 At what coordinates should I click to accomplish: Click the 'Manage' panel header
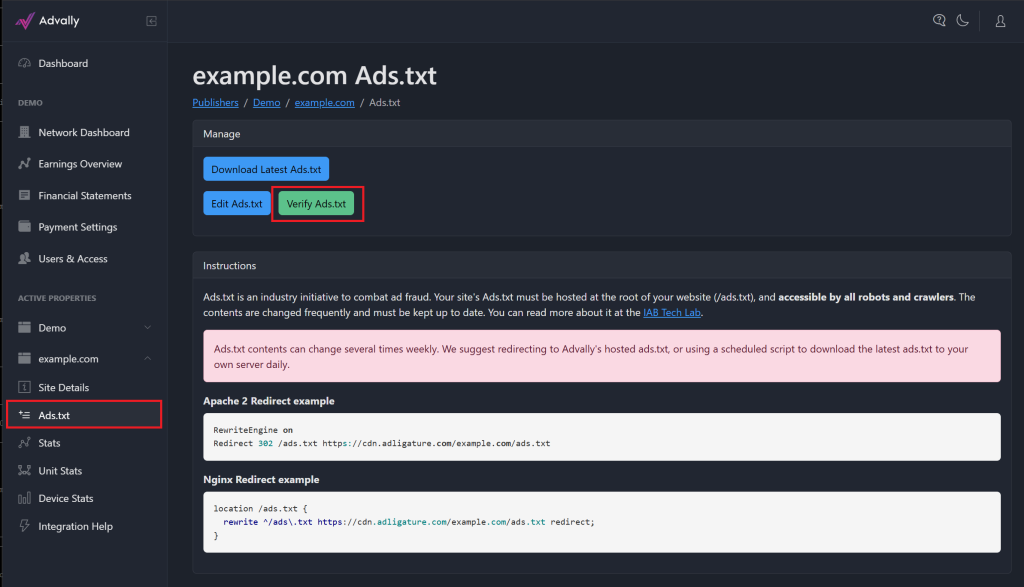(x=601, y=134)
